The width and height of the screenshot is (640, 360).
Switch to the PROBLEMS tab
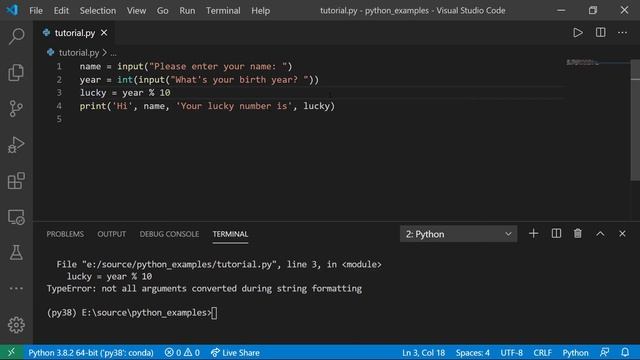coord(65,234)
